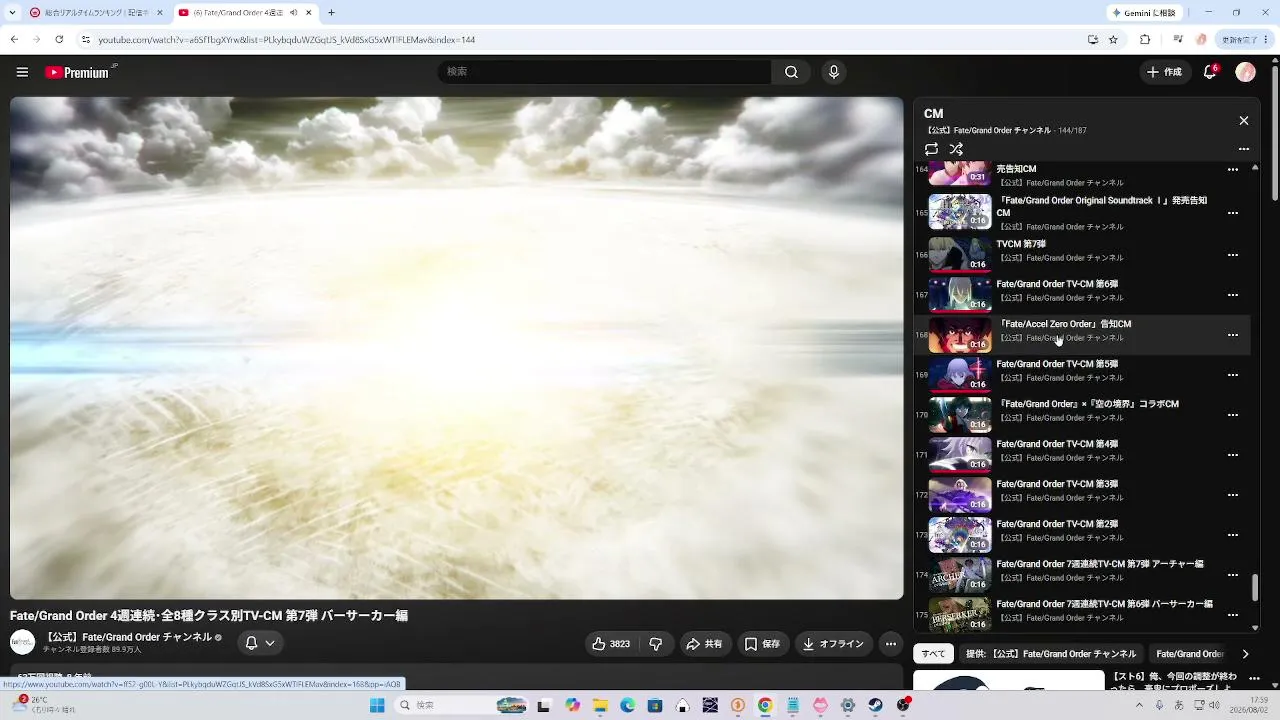The image size is (1280, 720).
Task: Select playlist item 'Fate/Grand Order TV-CM 第3弾'
Action: click(x=1083, y=495)
